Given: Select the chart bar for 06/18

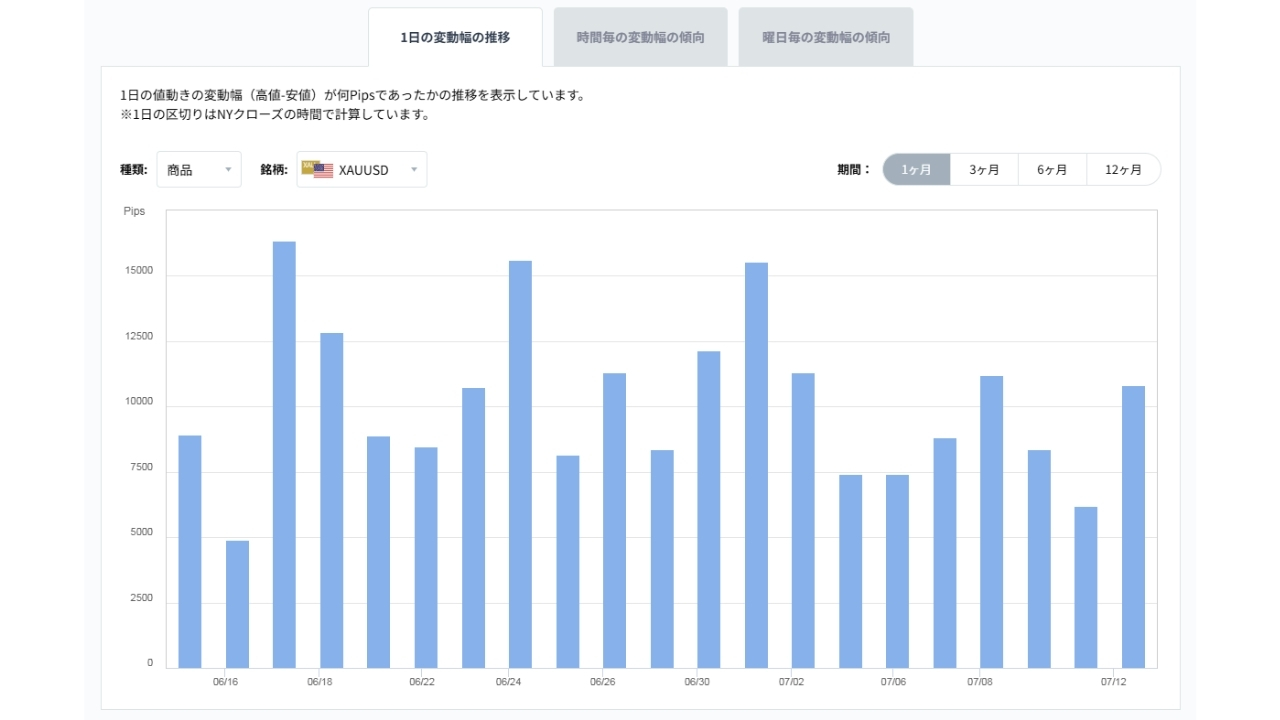Looking at the screenshot, I should [332, 500].
